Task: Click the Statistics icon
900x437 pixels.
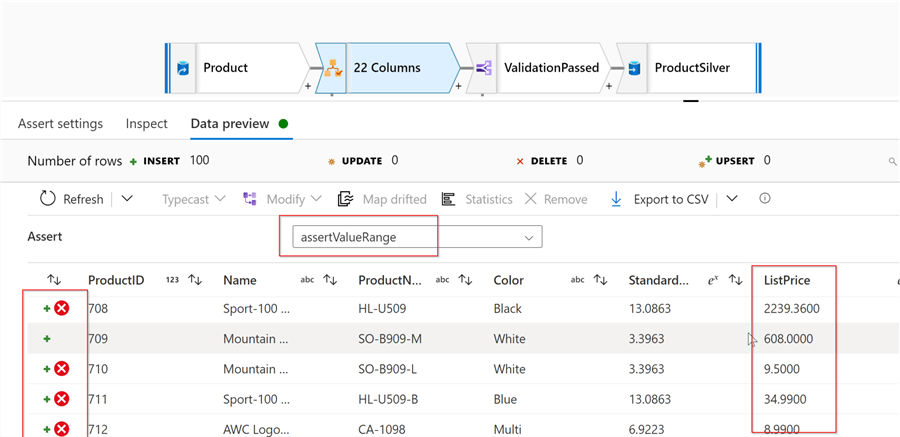Action: [448, 199]
